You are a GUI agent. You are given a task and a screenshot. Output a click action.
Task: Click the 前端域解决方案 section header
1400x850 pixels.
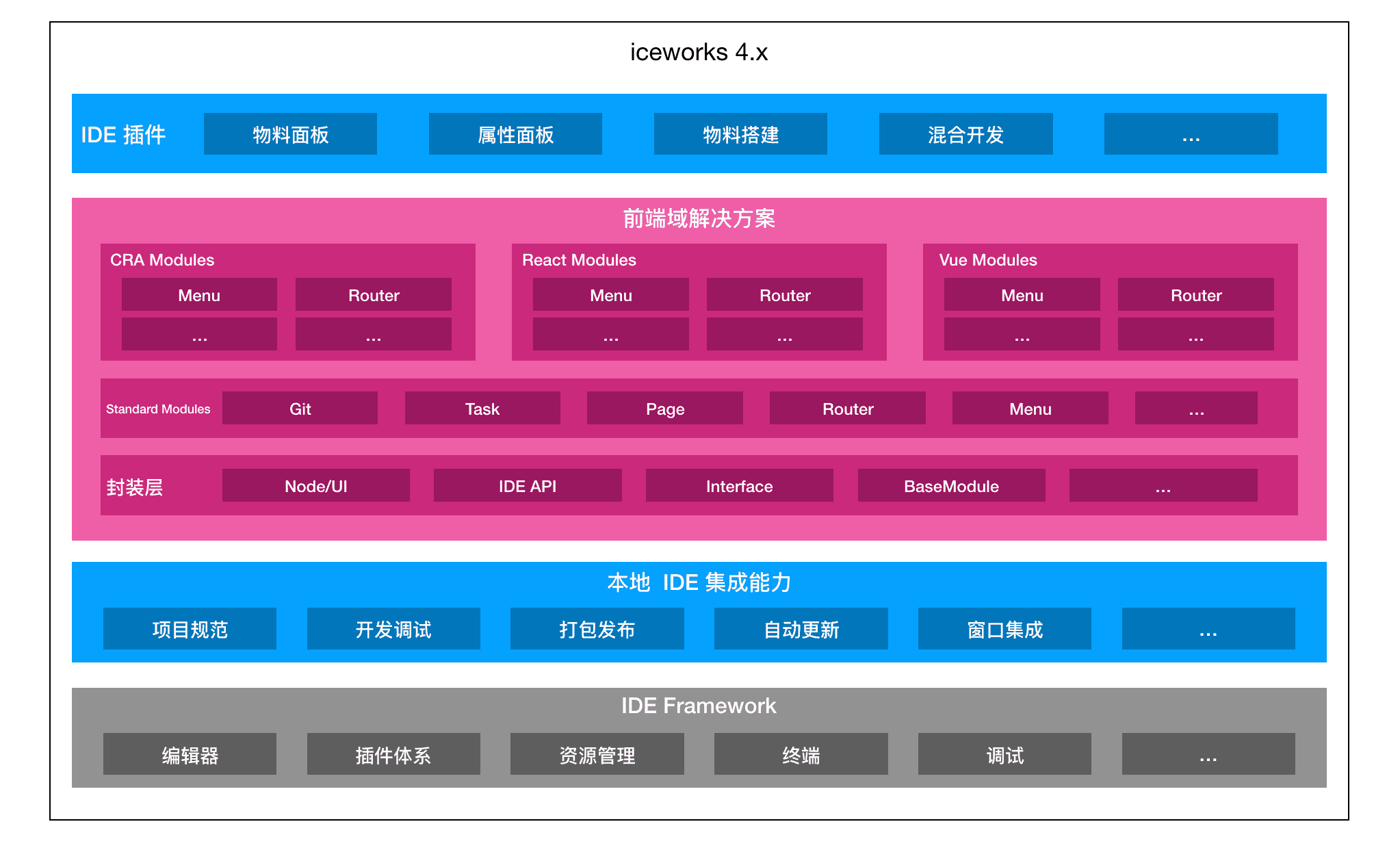(699, 220)
